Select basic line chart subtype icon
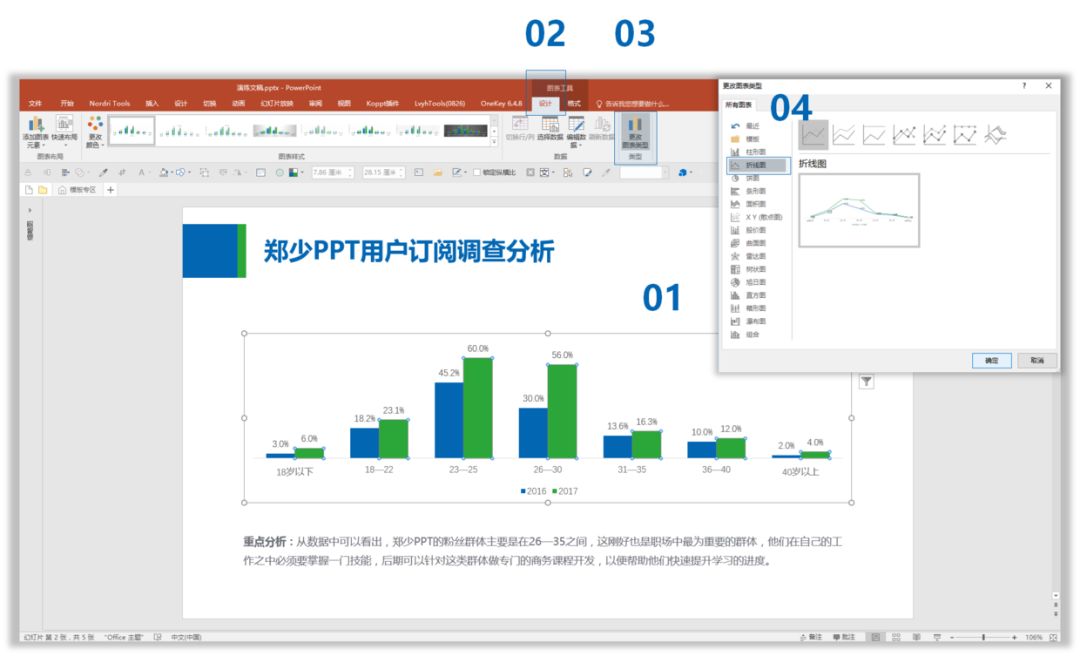The height and width of the screenshot is (656, 1080). click(813, 134)
